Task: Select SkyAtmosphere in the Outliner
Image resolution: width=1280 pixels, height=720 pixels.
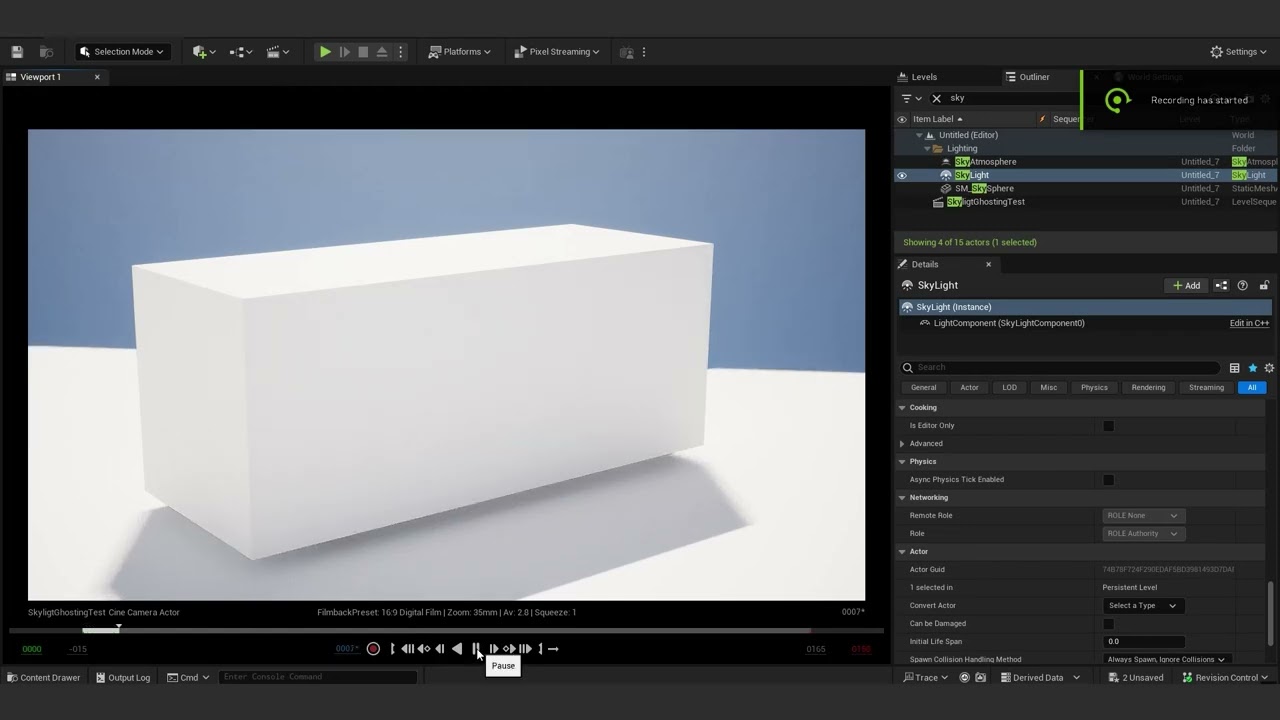Action: tap(985, 162)
